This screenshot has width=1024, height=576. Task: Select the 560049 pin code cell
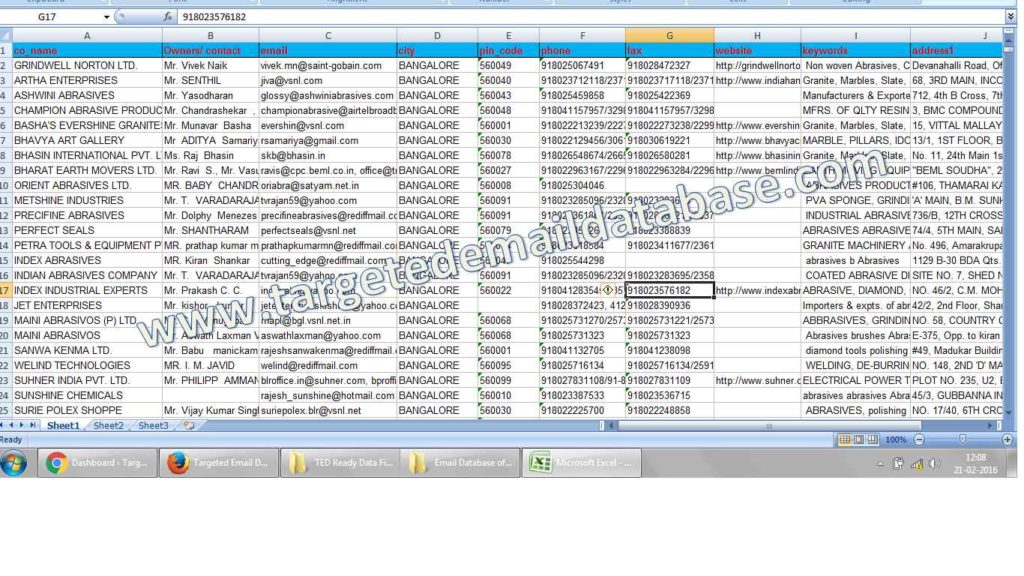508,65
